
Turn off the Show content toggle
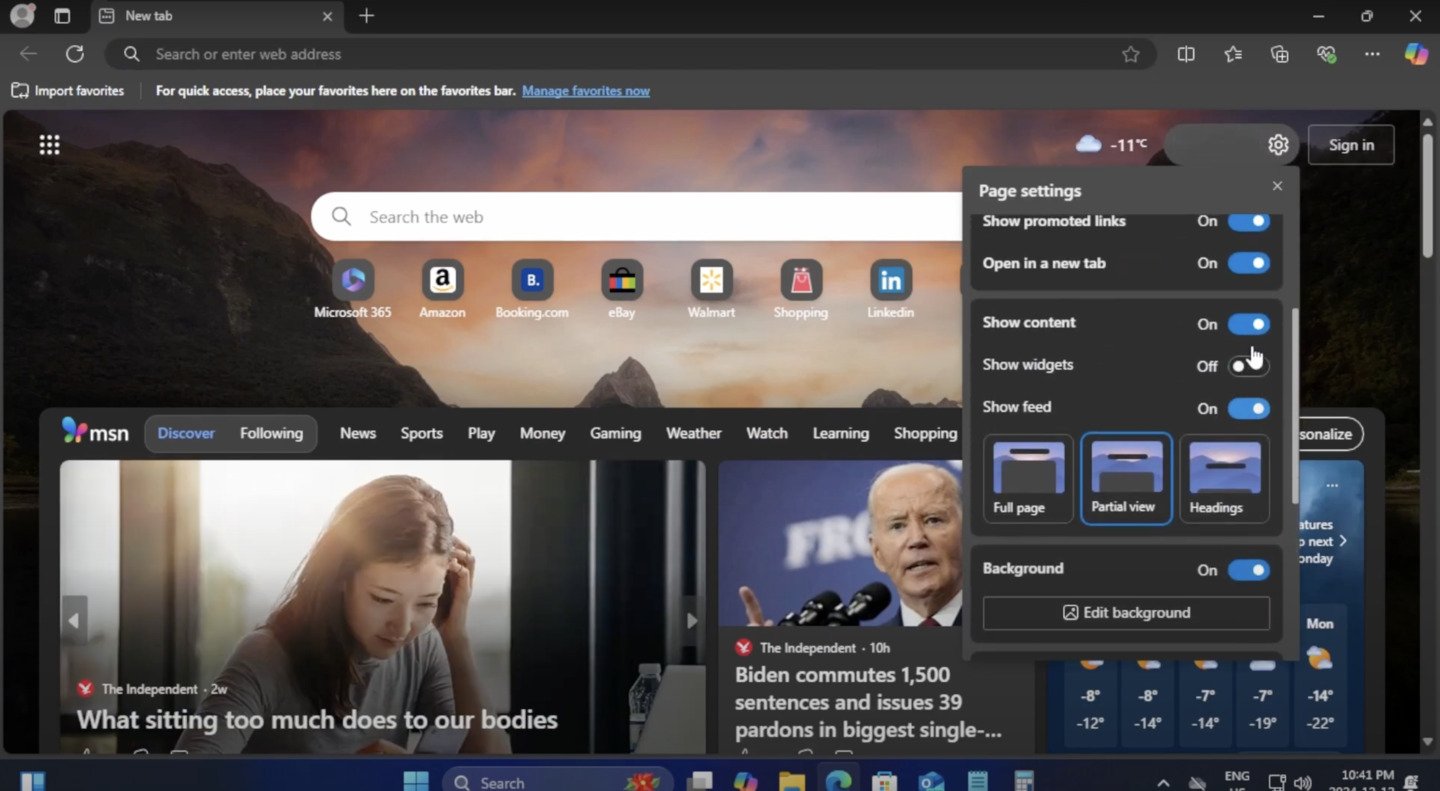1249,323
